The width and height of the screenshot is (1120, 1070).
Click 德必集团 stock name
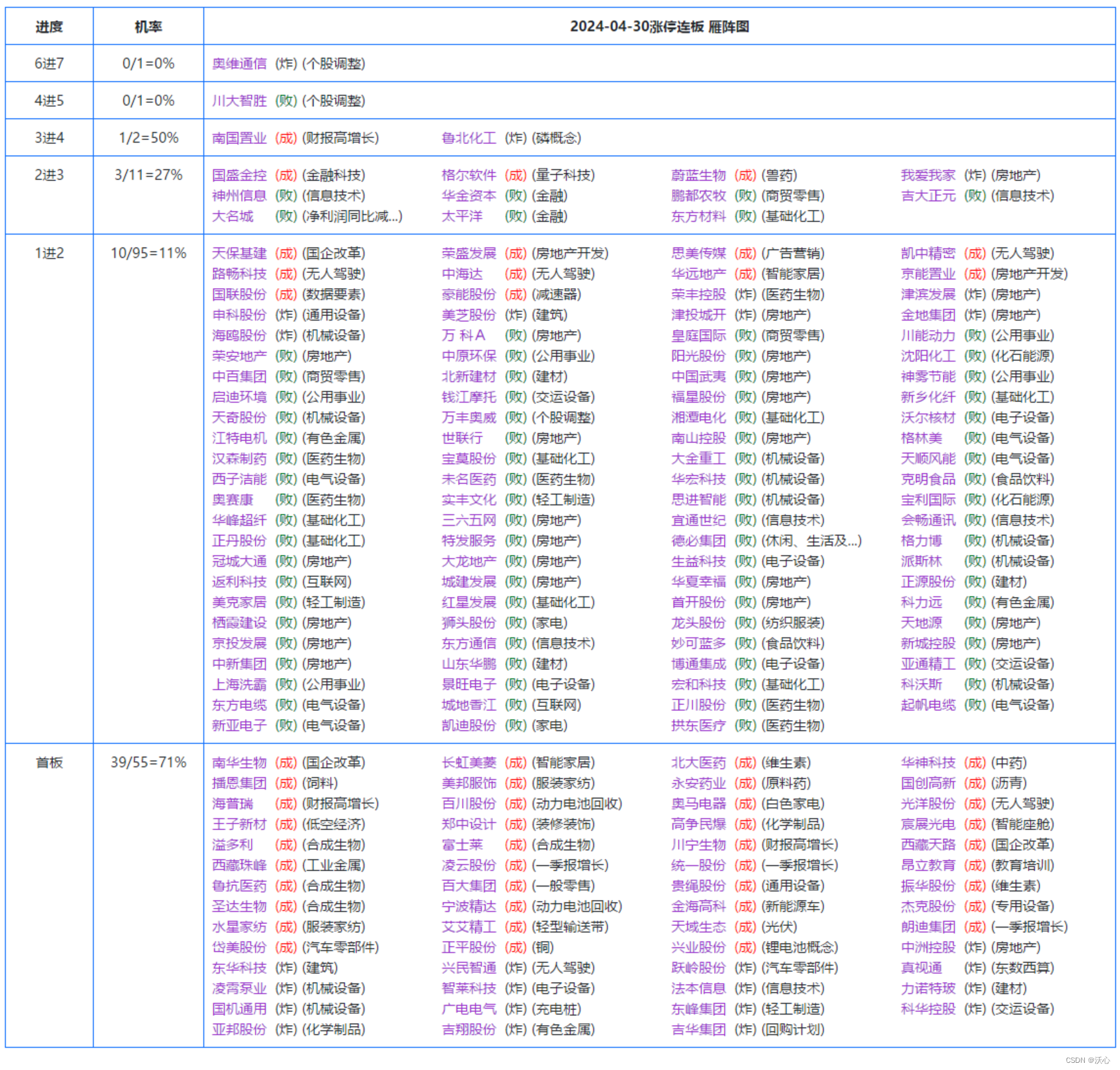698,540
